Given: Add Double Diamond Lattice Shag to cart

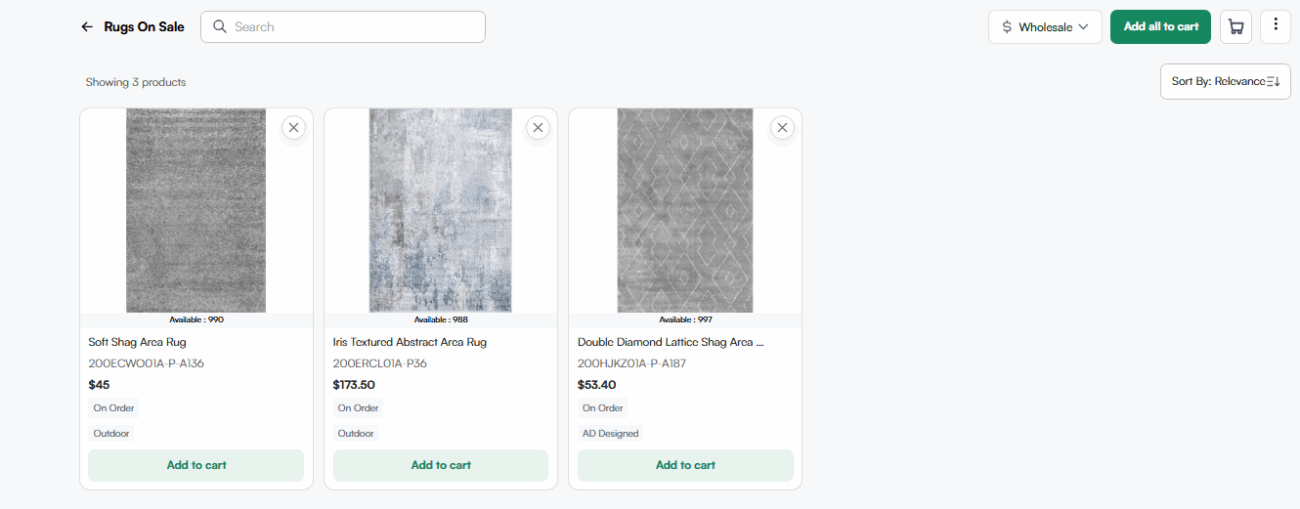Looking at the screenshot, I should click(685, 465).
